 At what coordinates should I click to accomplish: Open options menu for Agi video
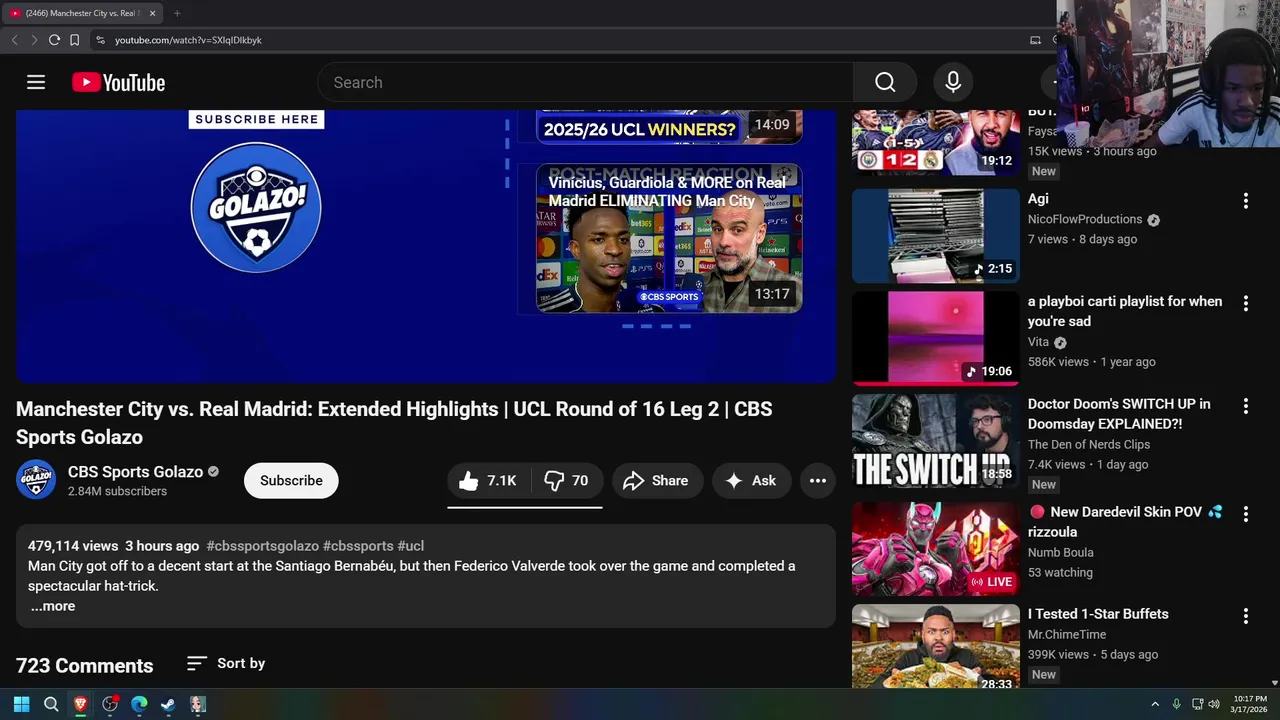click(1245, 200)
